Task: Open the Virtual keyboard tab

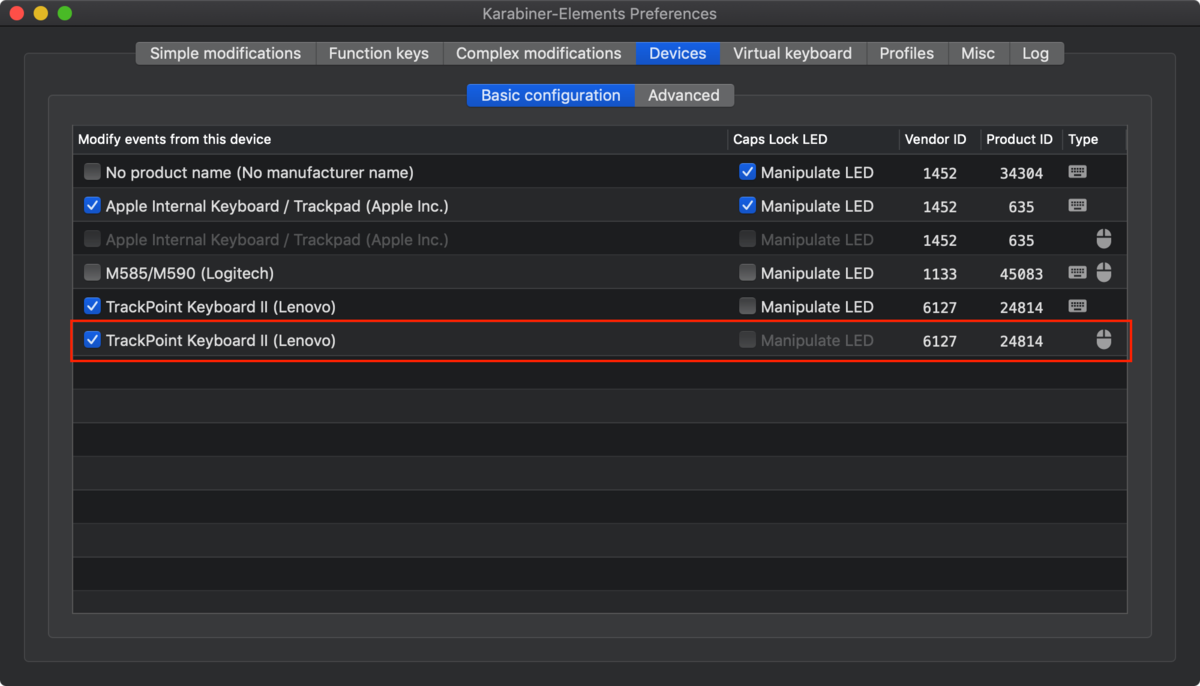Action: coord(792,53)
